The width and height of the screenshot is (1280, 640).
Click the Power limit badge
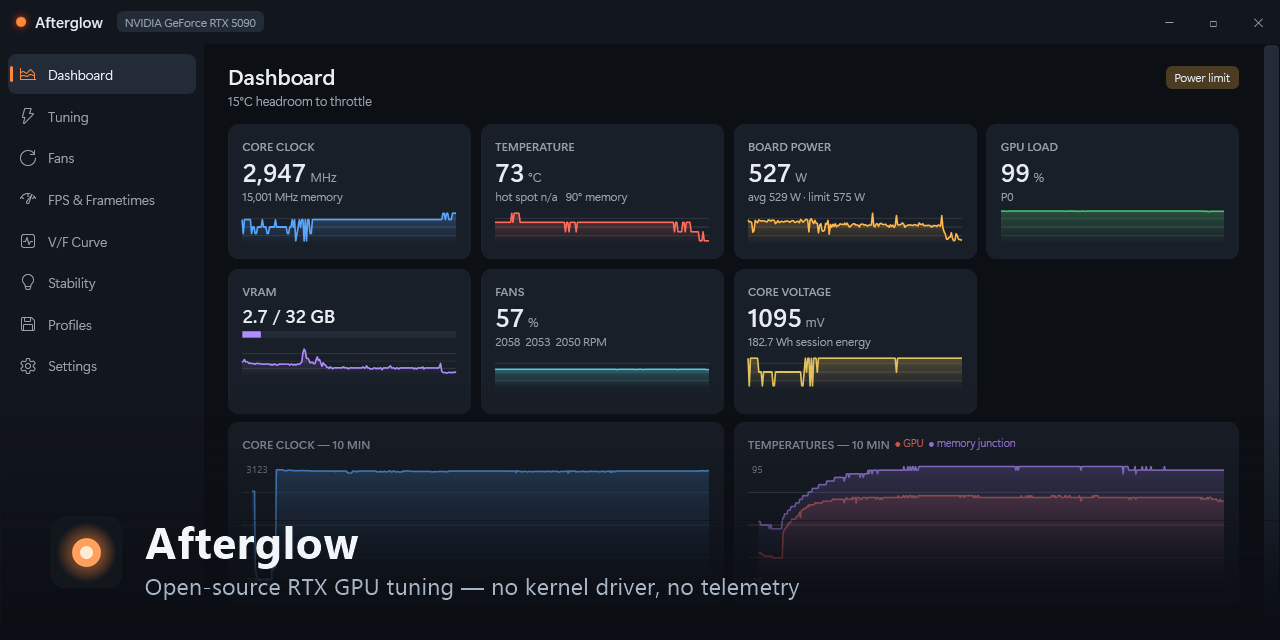pos(1202,78)
